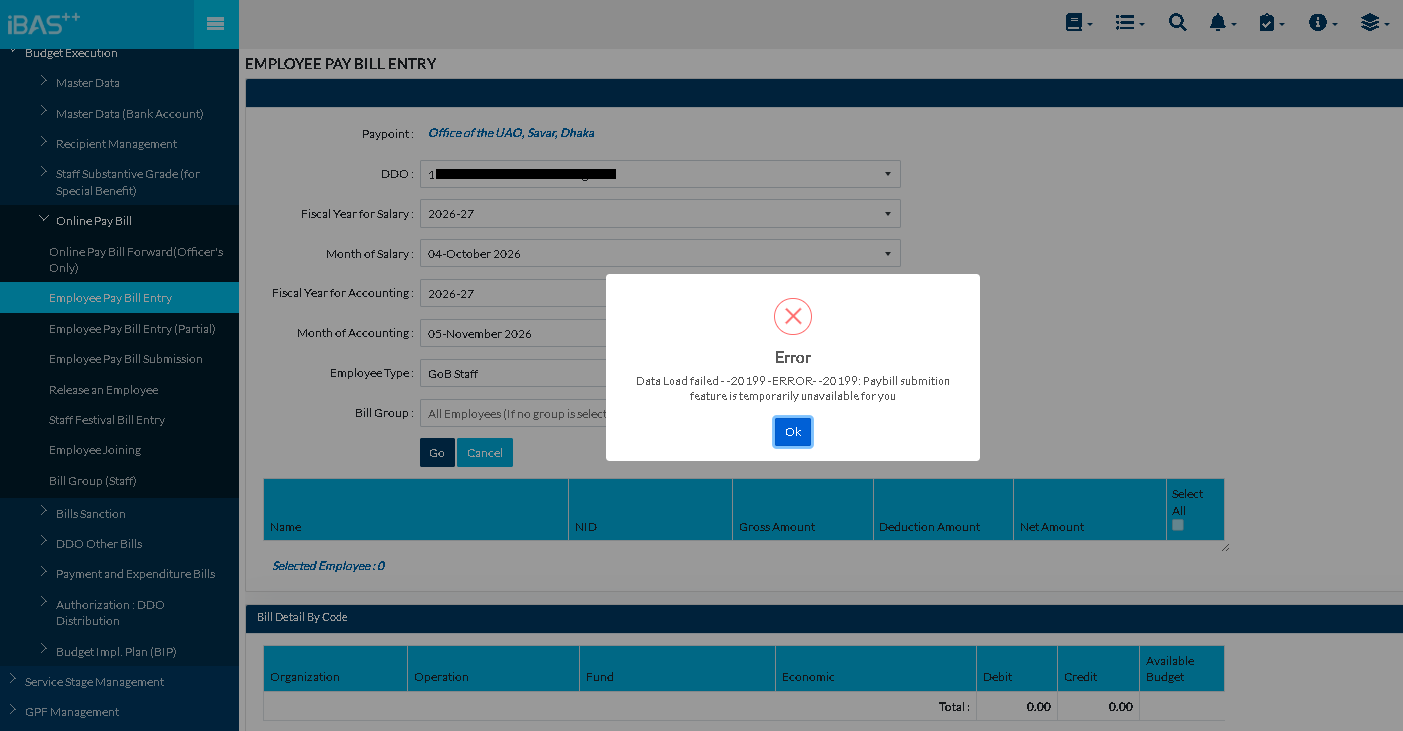Open the info circle icon menu
Image resolution: width=1403 pixels, height=731 pixels.
click(1323, 23)
